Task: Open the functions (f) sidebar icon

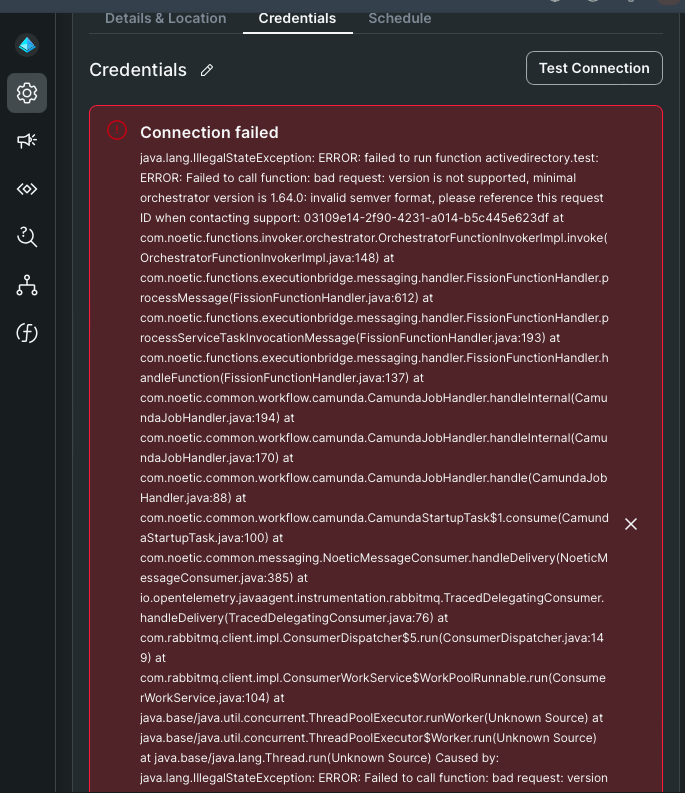Action: tap(27, 333)
